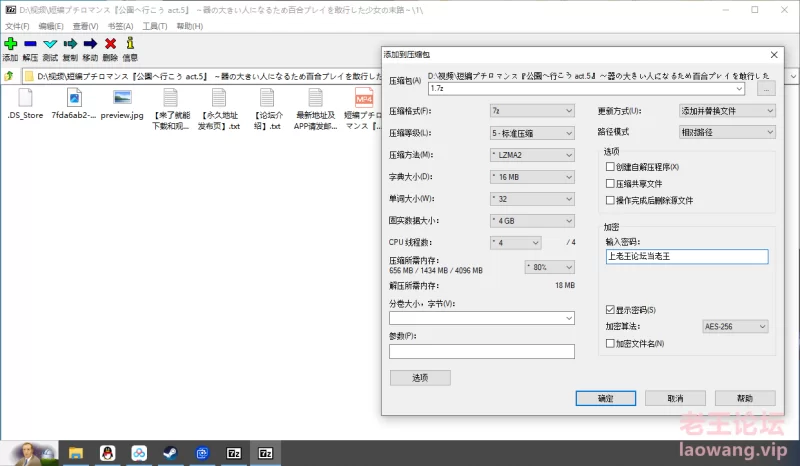Open the 书签(A) menu

coord(120,26)
